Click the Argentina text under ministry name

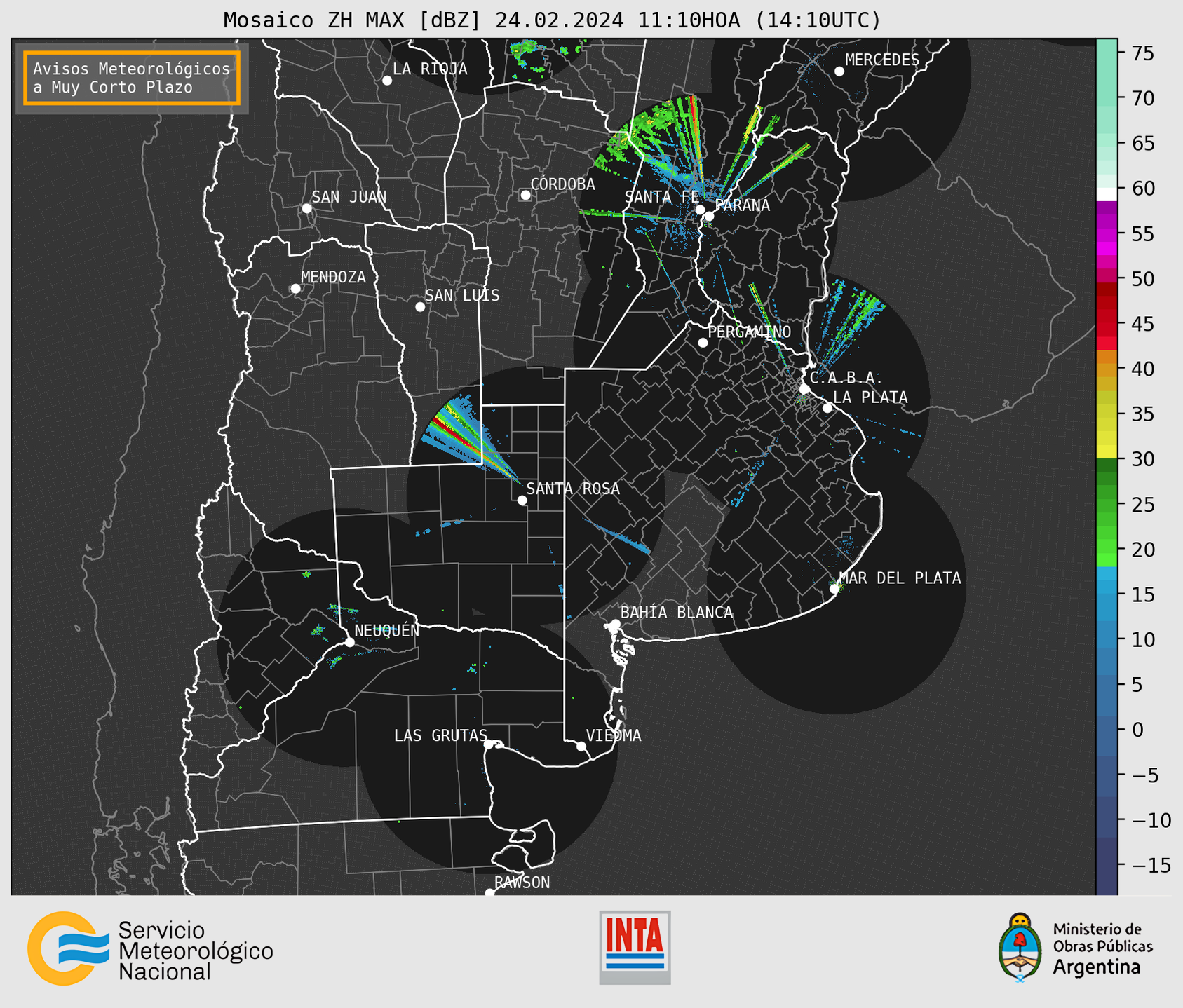1097,967
